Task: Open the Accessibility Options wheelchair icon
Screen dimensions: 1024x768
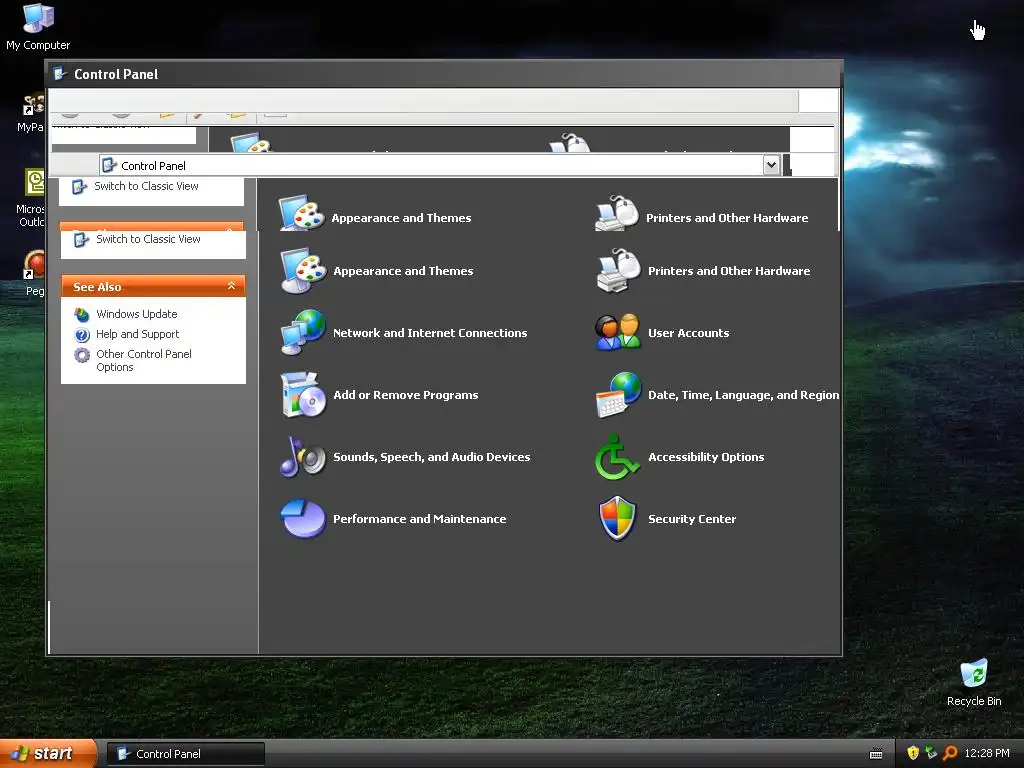Action: pyautogui.click(x=617, y=457)
